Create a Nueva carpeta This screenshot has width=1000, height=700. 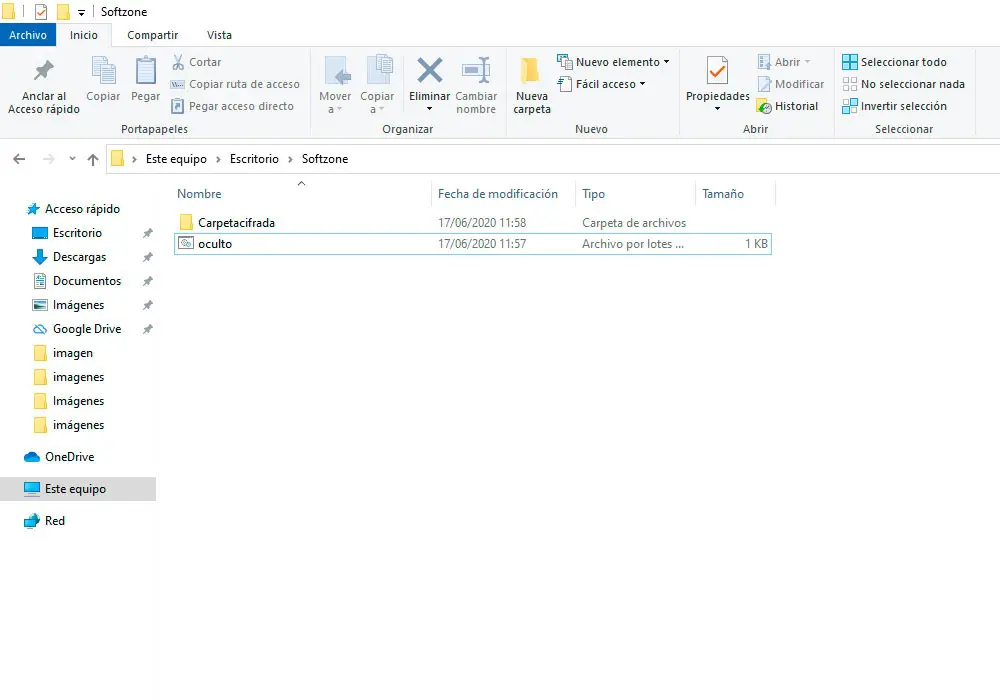click(531, 86)
